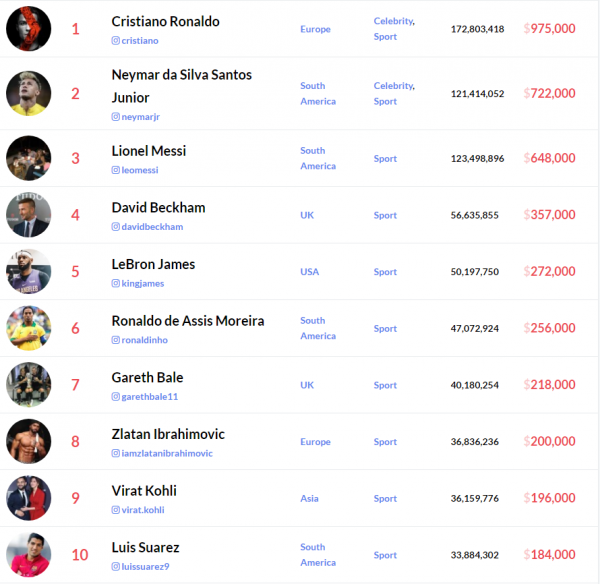Click Instagram icon beside kingjames handle
The image size is (600, 584).
[x=116, y=284]
